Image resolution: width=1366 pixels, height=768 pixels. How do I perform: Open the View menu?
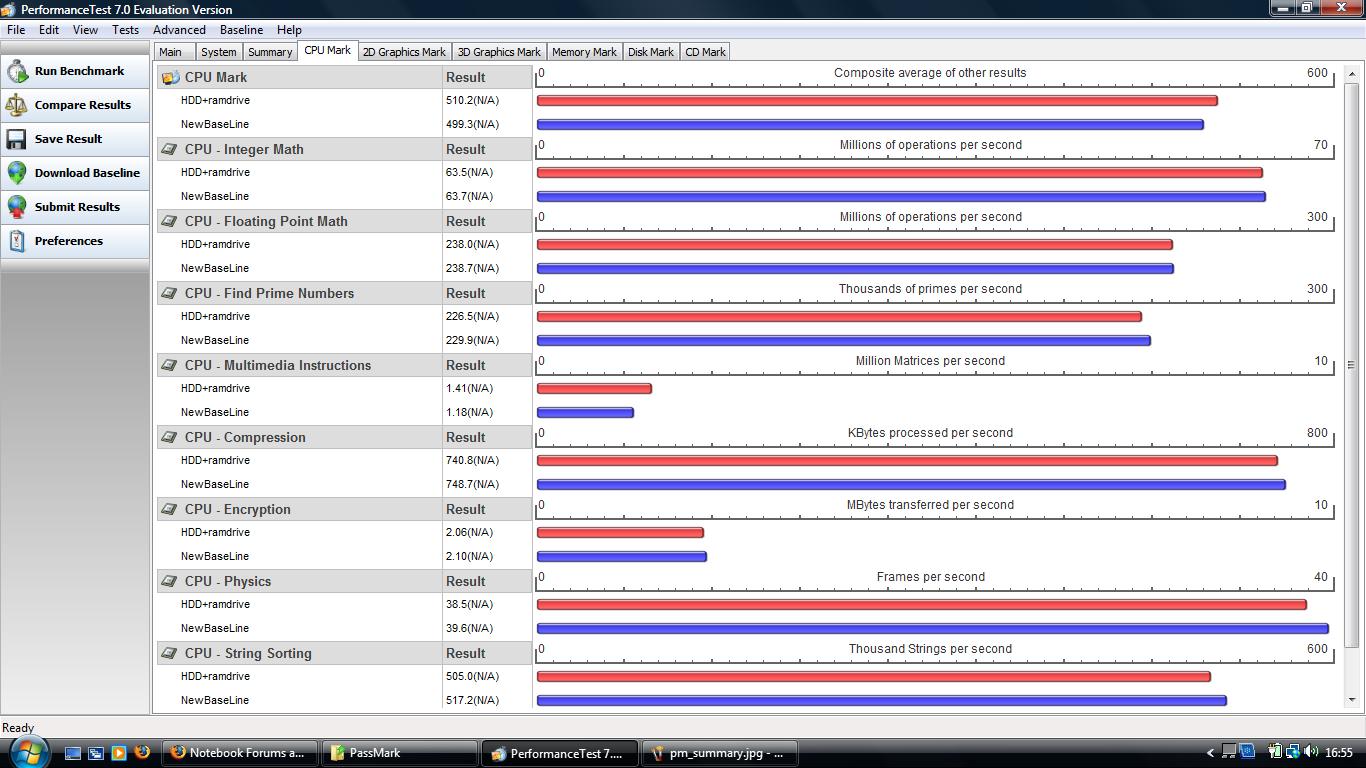point(85,30)
